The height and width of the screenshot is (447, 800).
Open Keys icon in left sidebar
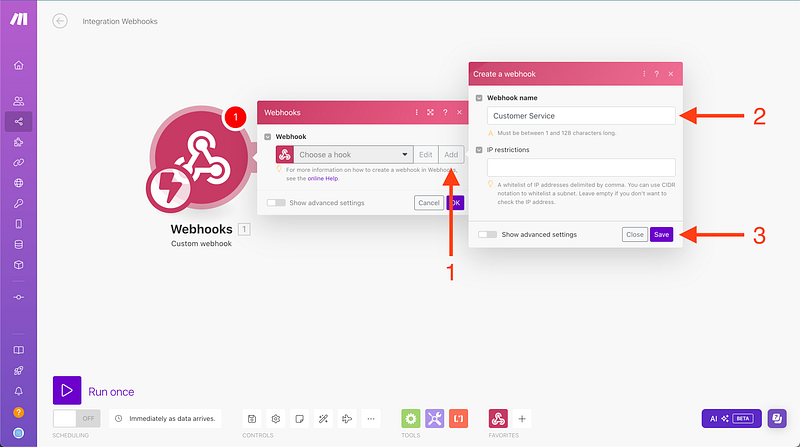(x=18, y=203)
